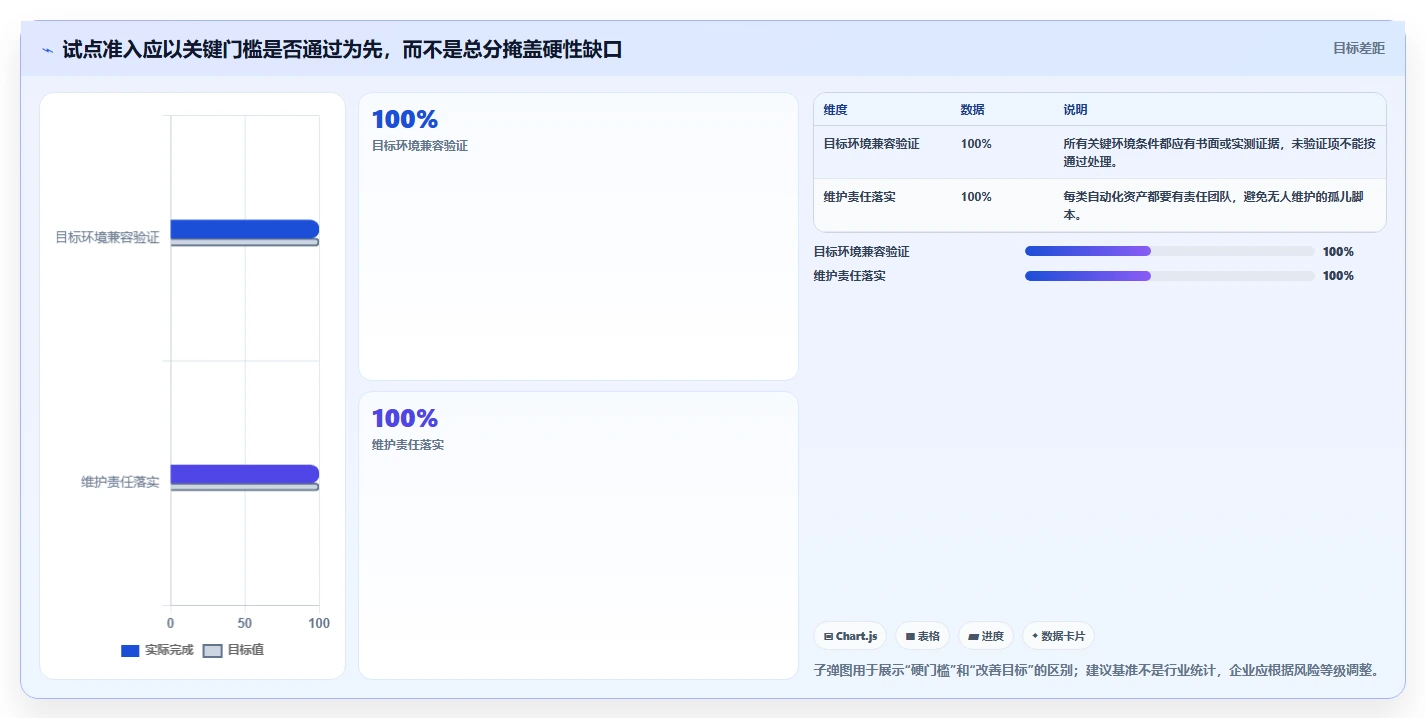Click the blue 100% value in top card
This screenshot has width=1426, height=718.
(405, 120)
